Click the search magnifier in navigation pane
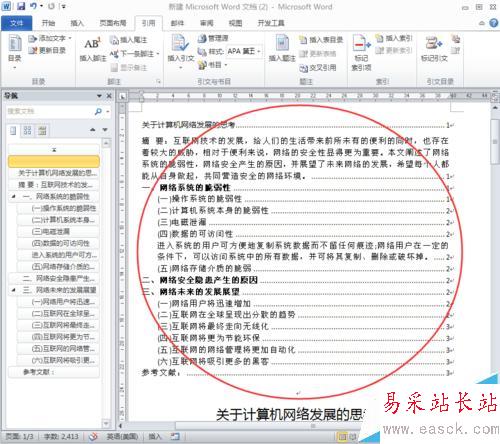The image size is (500, 444). click(x=98, y=111)
